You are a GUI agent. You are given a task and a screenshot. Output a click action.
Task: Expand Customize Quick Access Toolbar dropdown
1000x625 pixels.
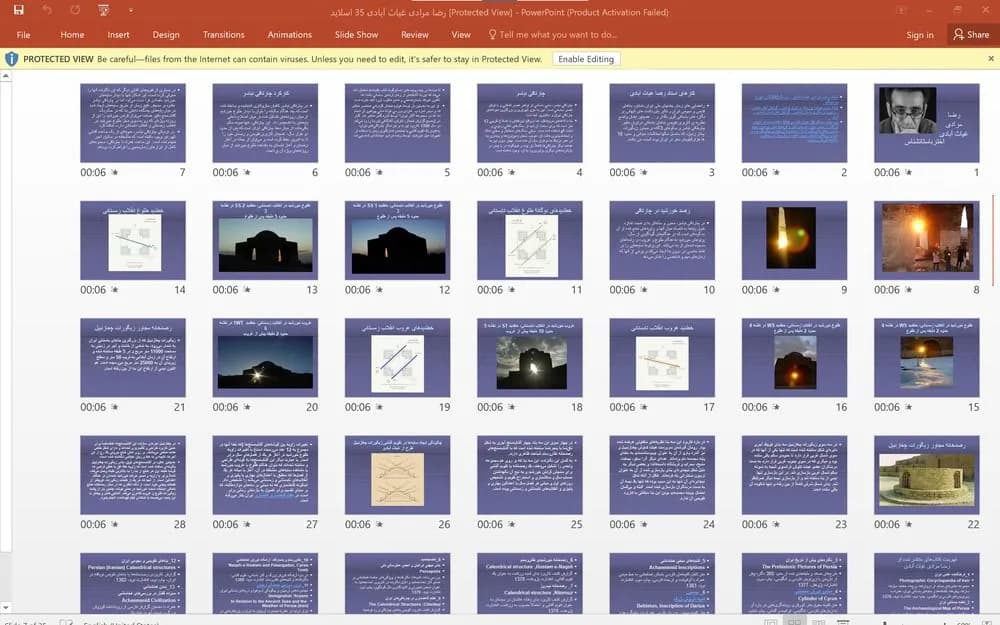[131, 10]
